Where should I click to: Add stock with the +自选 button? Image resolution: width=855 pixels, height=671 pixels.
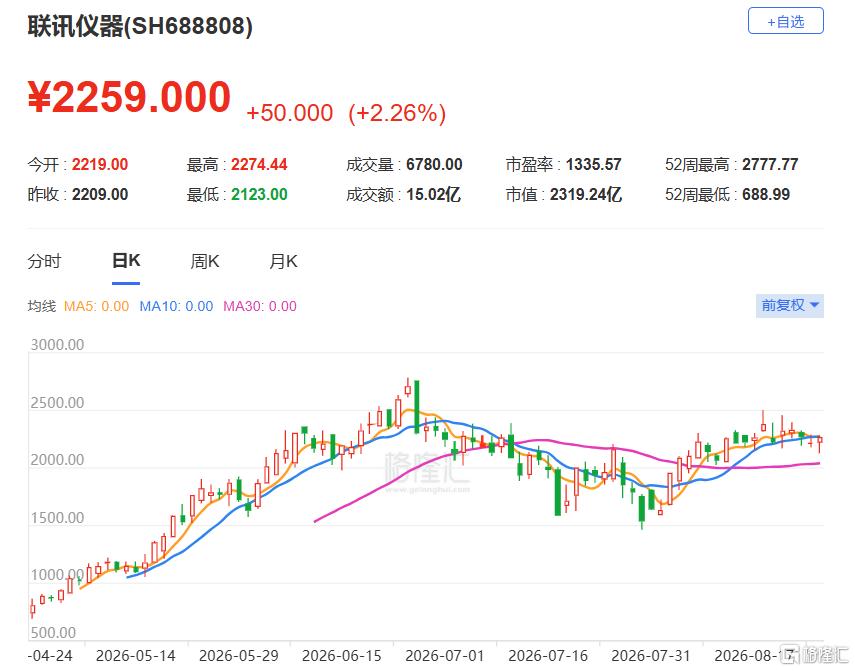click(785, 21)
